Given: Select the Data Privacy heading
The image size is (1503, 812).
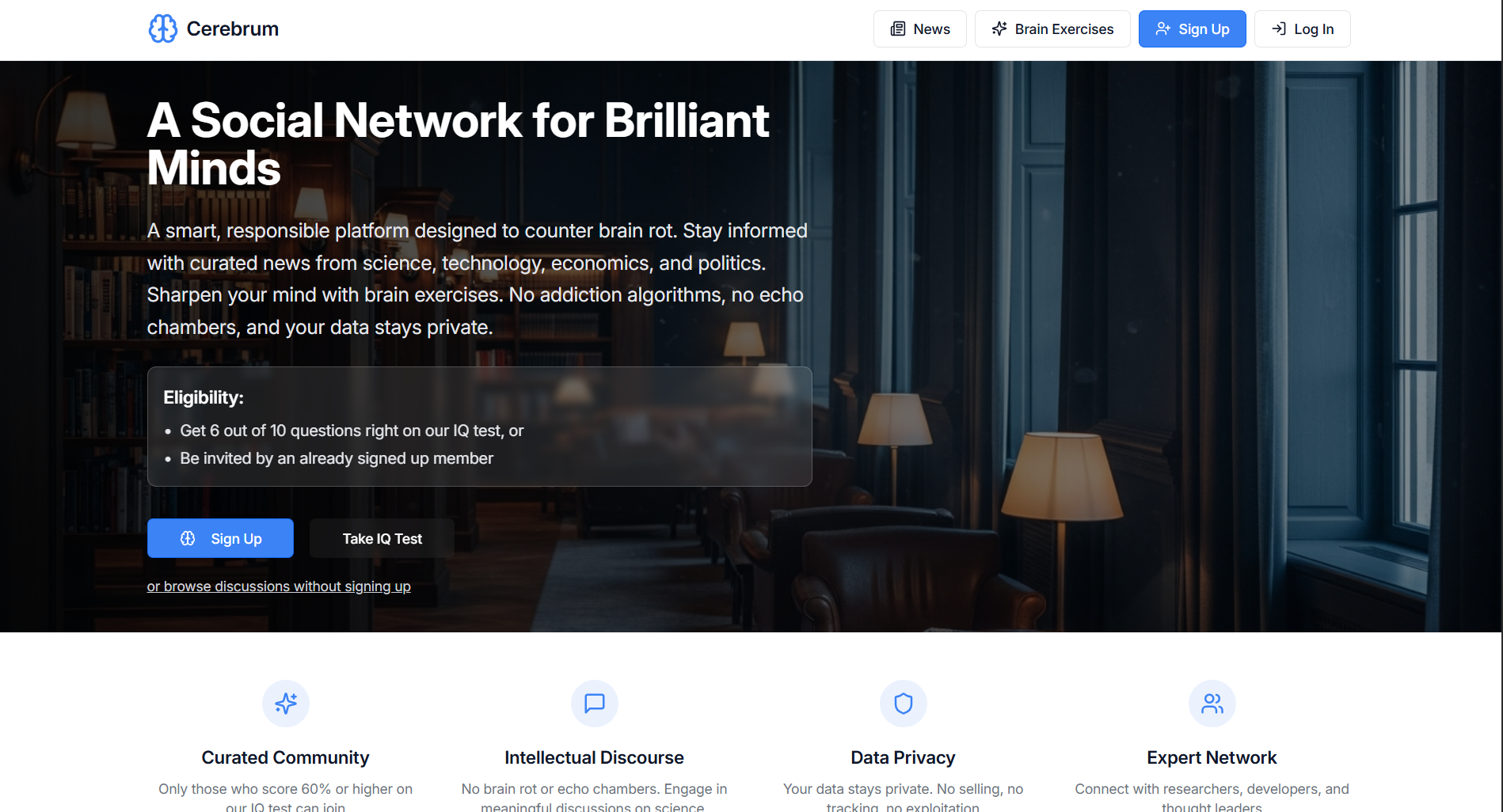Looking at the screenshot, I should click(x=904, y=757).
